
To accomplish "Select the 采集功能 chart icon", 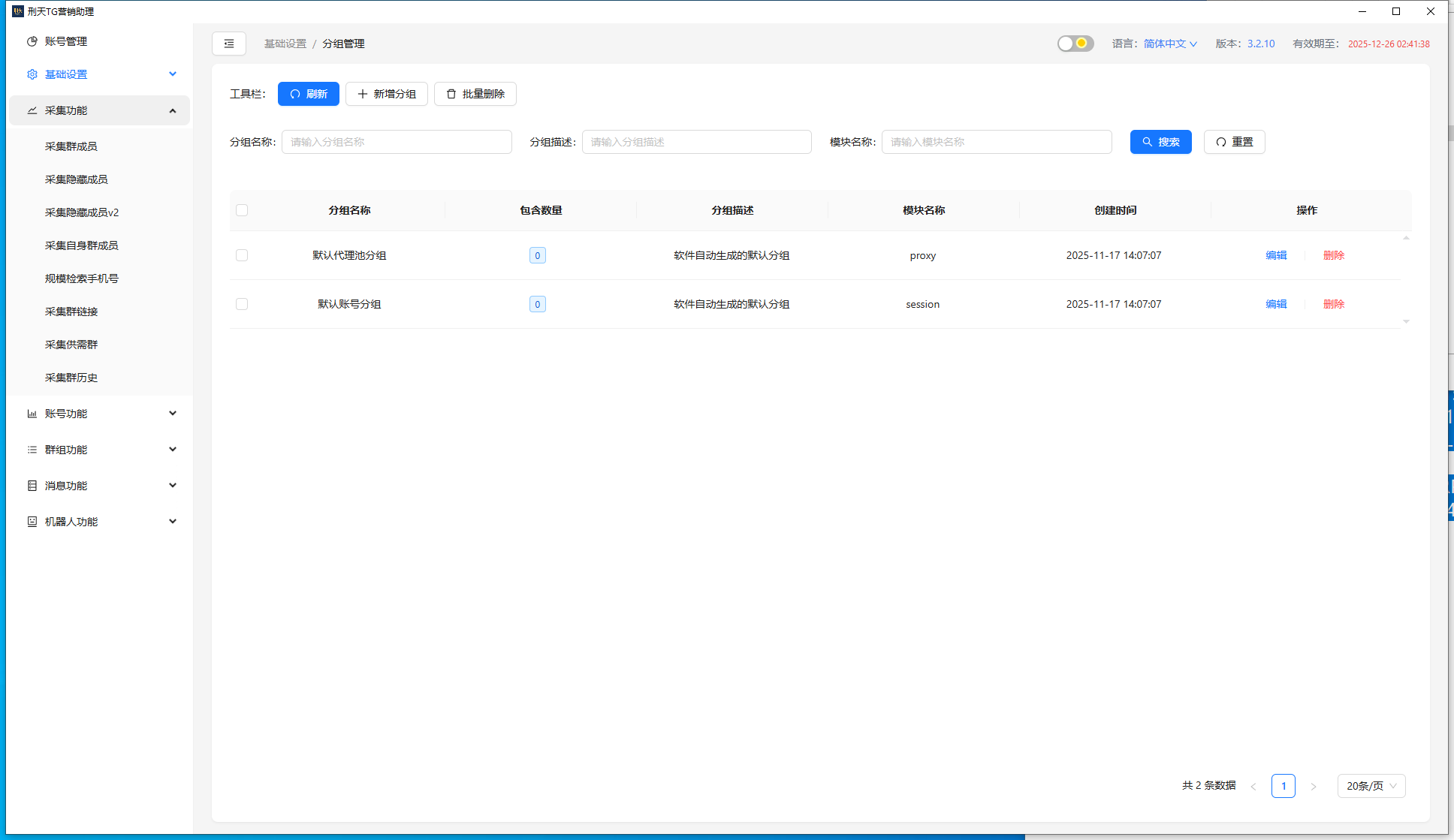I will 32,110.
